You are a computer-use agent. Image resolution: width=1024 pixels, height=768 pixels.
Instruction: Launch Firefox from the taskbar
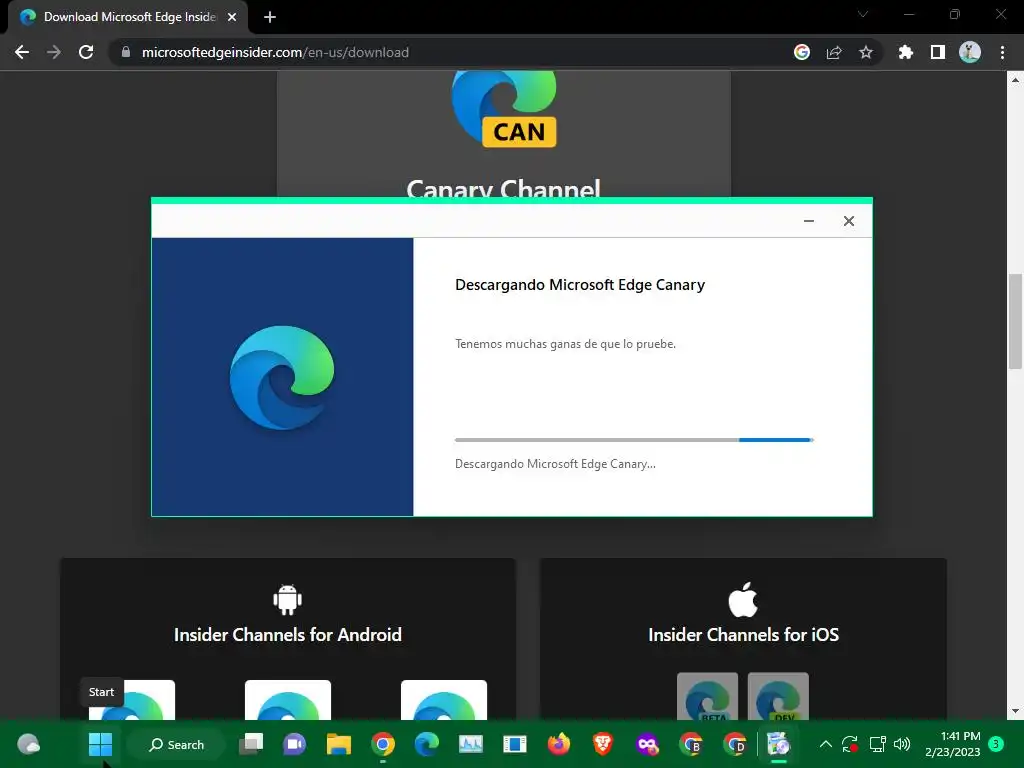coord(558,744)
